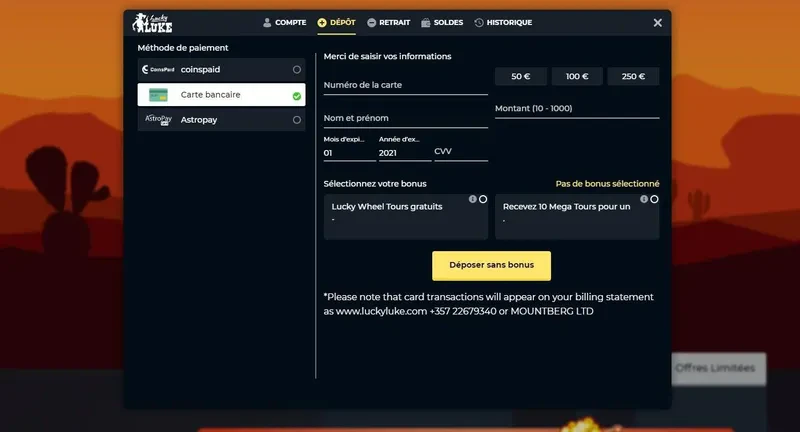800x432 pixels.
Task: Click the AstroPay logo icon
Action: (158, 120)
